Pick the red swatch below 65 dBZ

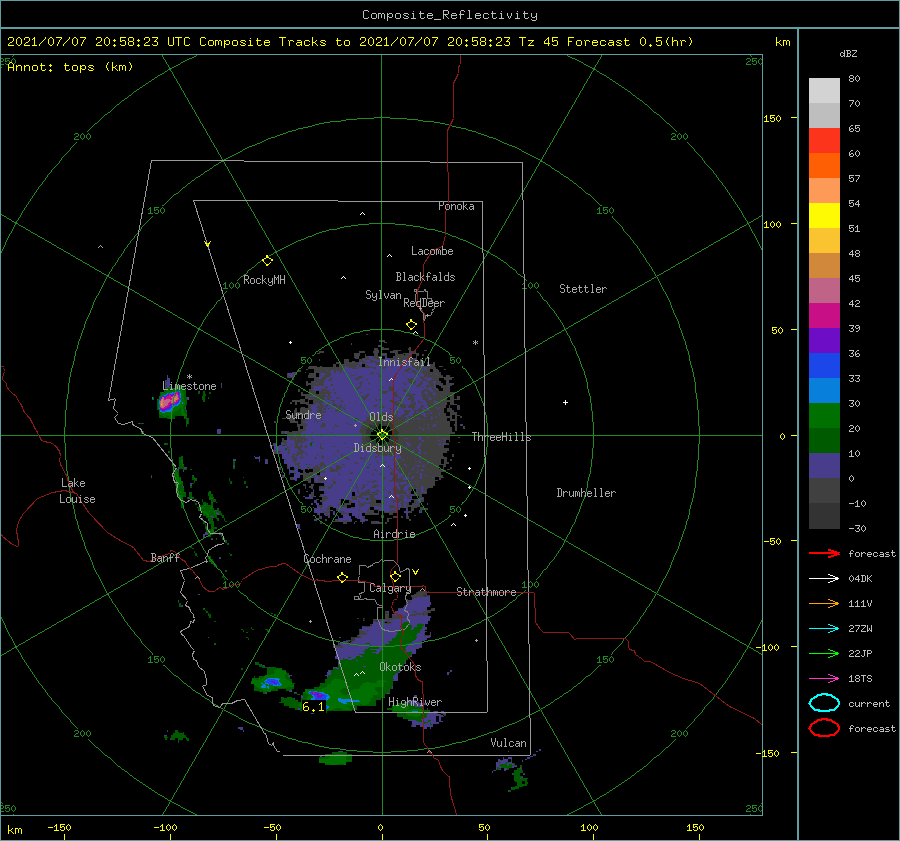coord(824,140)
